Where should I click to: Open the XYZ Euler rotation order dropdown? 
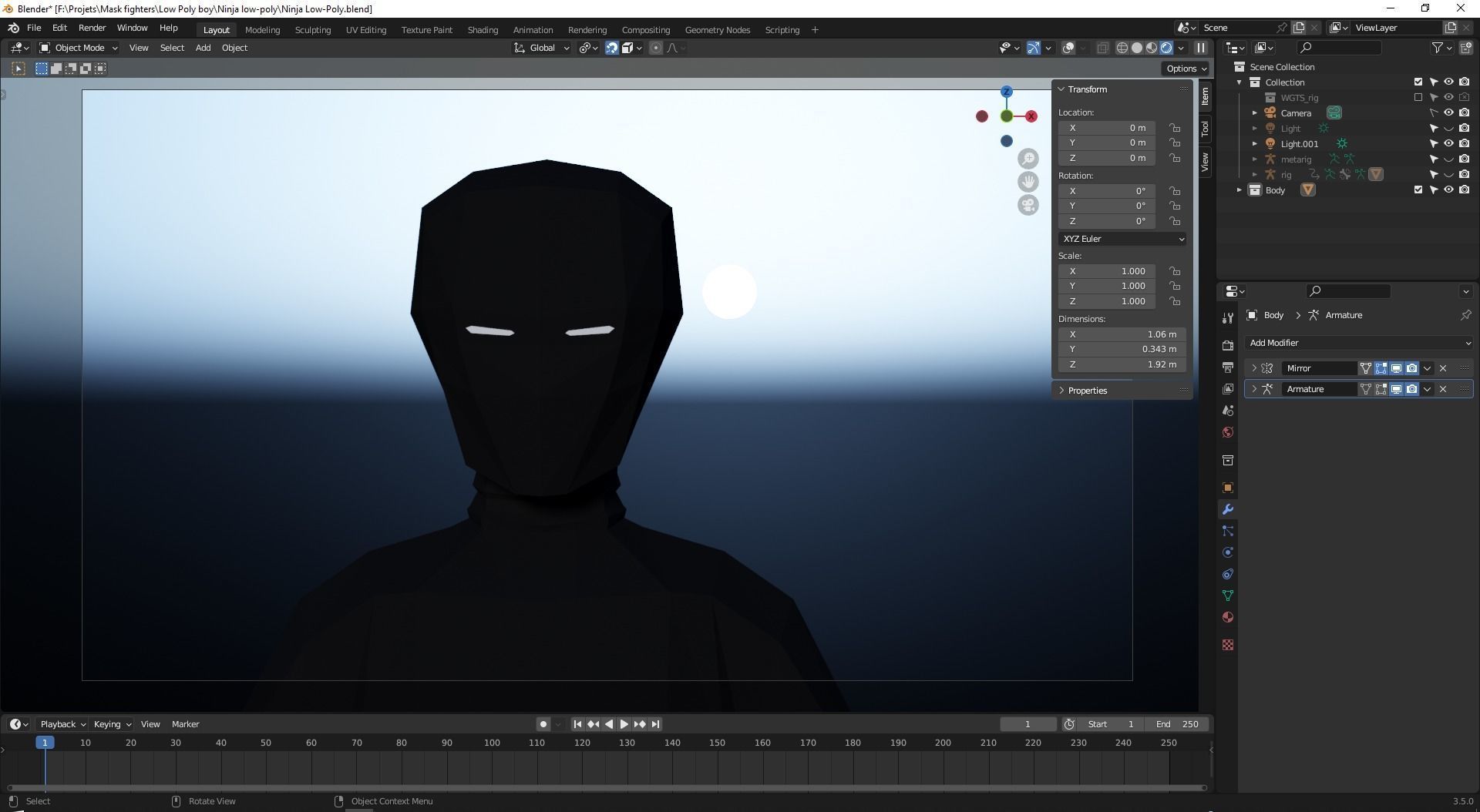[x=1122, y=239]
